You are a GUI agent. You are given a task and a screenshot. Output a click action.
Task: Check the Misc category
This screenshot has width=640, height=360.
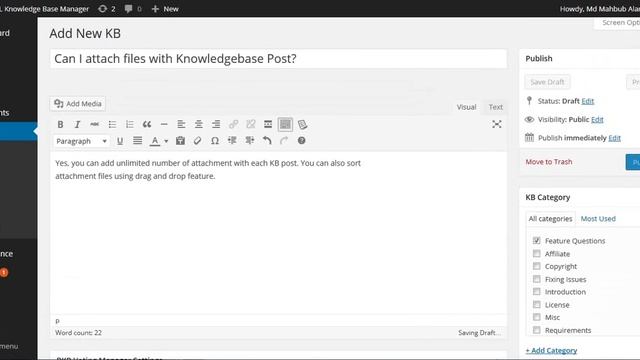tap(536, 317)
